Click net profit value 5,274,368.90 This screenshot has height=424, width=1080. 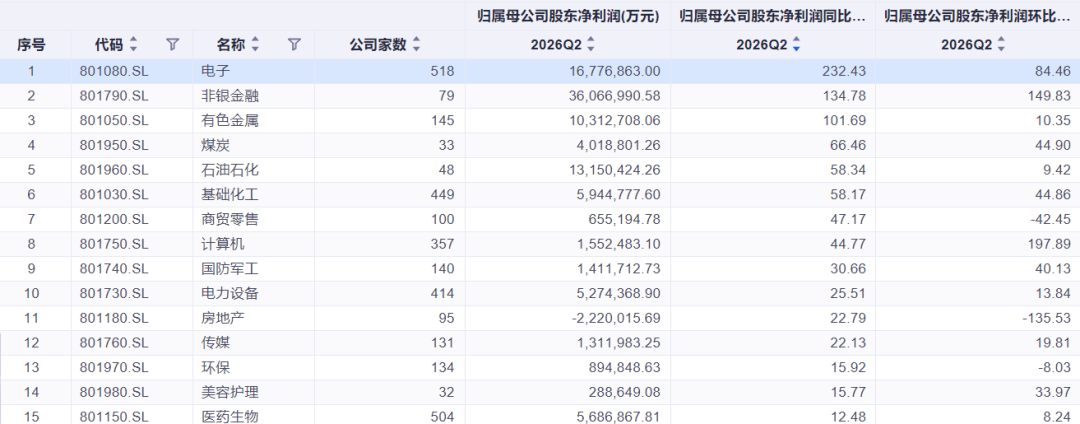point(619,294)
